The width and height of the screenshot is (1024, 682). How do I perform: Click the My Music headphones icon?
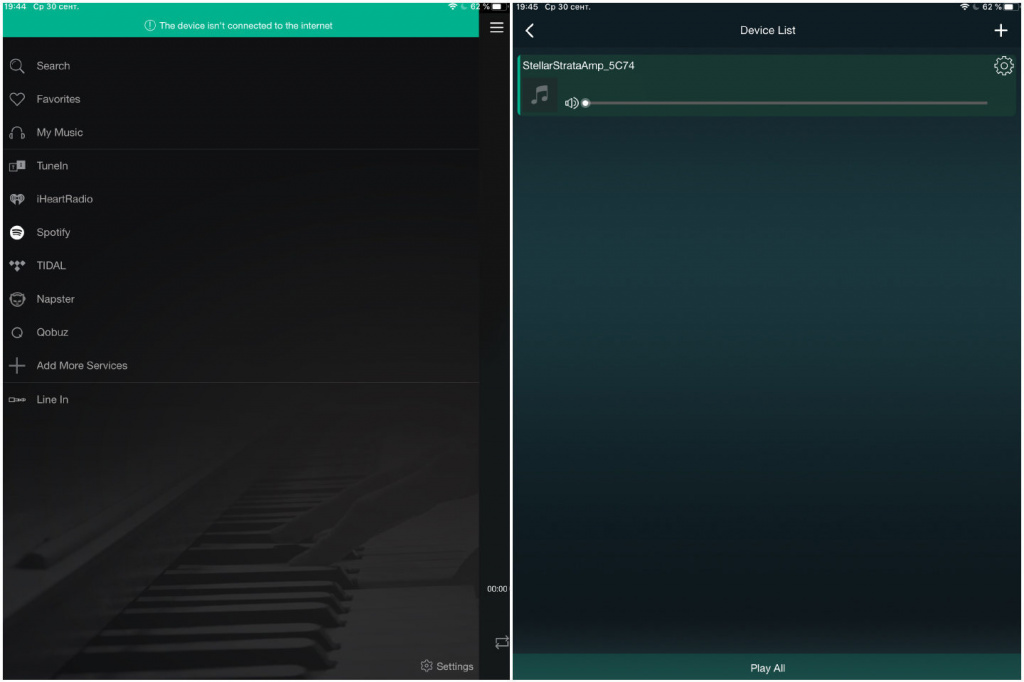[17, 133]
